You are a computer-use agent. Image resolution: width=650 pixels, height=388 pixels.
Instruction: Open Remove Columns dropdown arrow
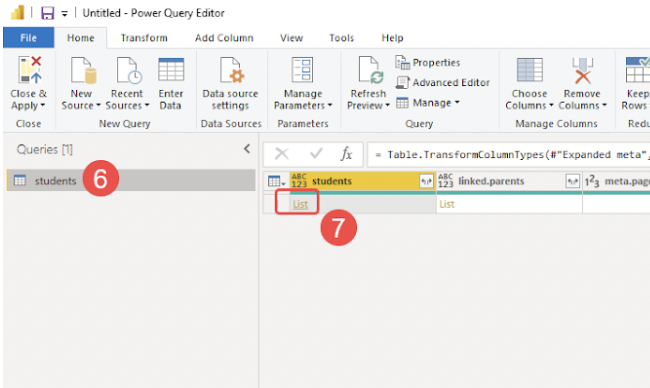[604, 105]
